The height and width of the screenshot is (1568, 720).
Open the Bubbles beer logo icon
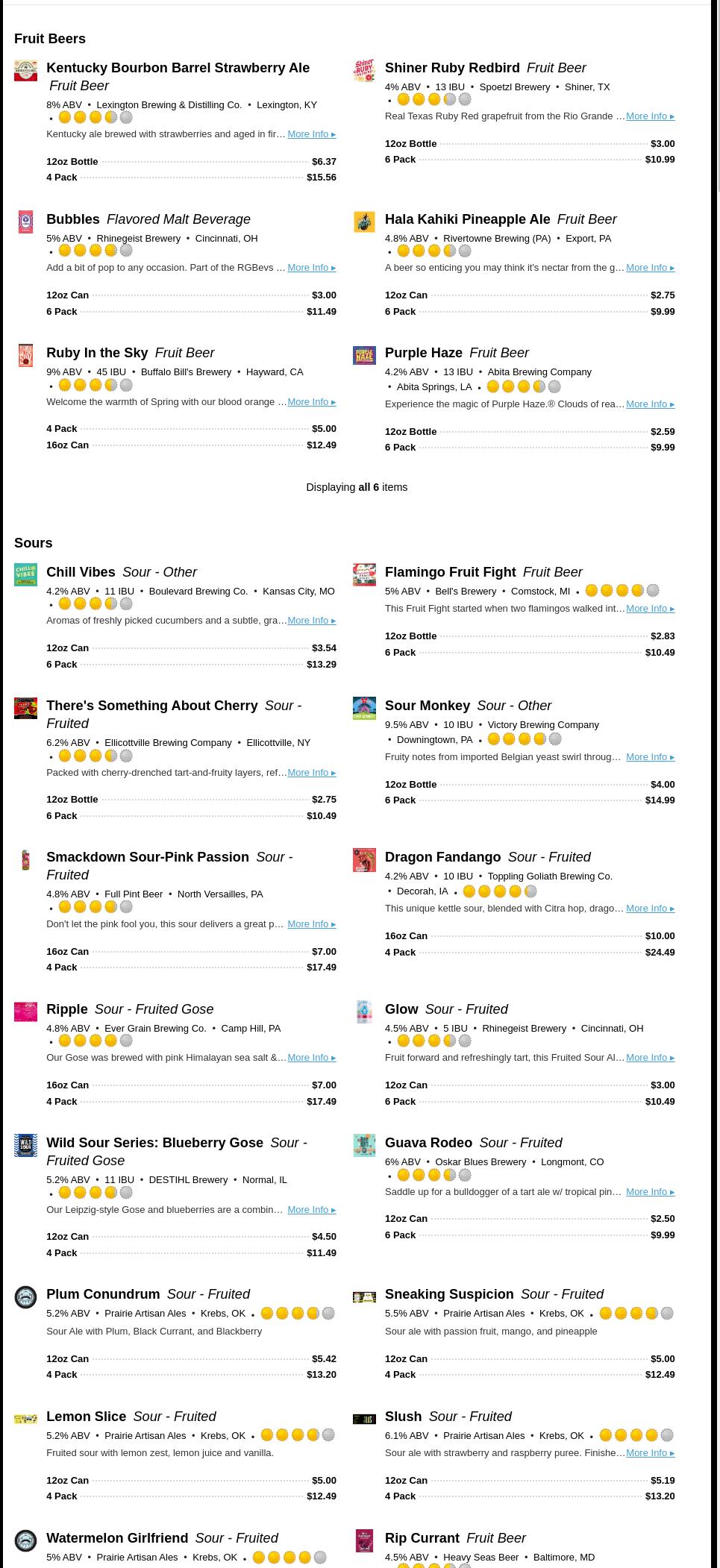[25, 222]
